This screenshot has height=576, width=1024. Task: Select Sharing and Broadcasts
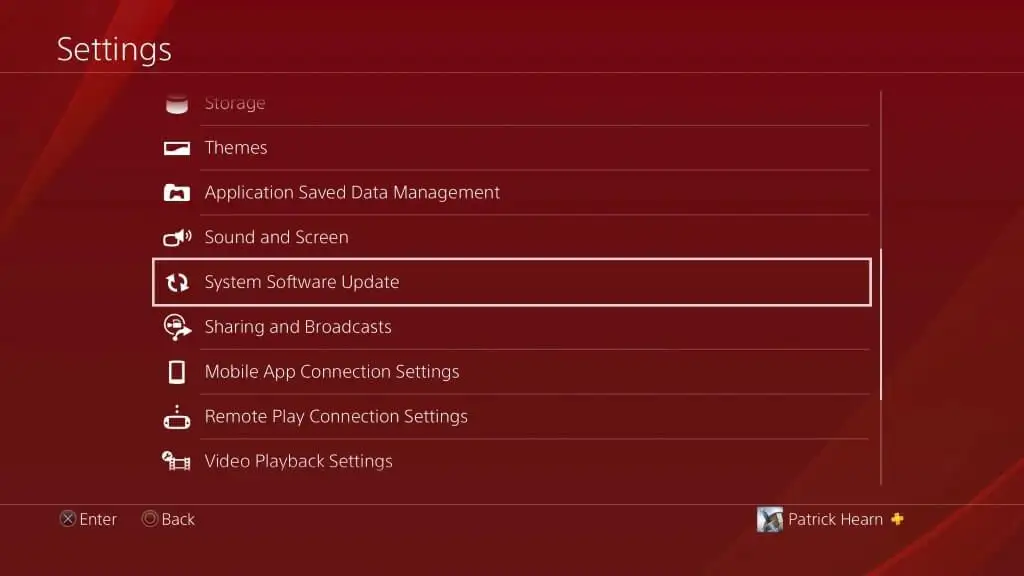click(511, 327)
